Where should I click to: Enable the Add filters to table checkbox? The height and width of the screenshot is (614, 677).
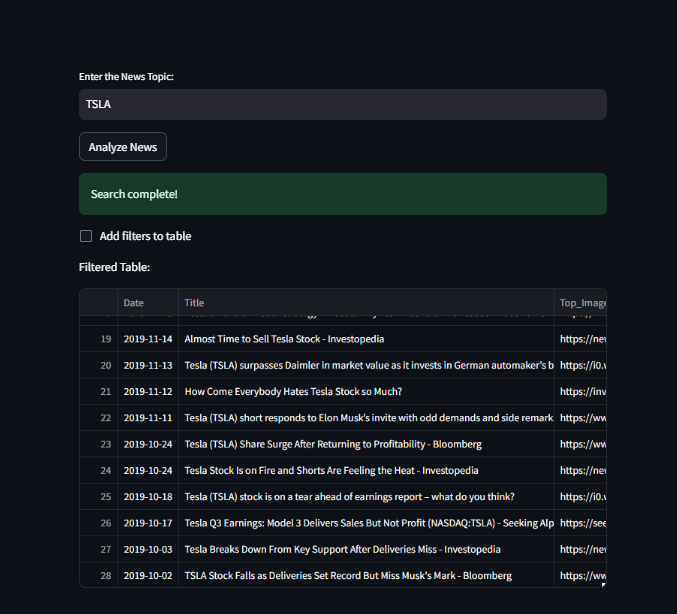click(86, 236)
